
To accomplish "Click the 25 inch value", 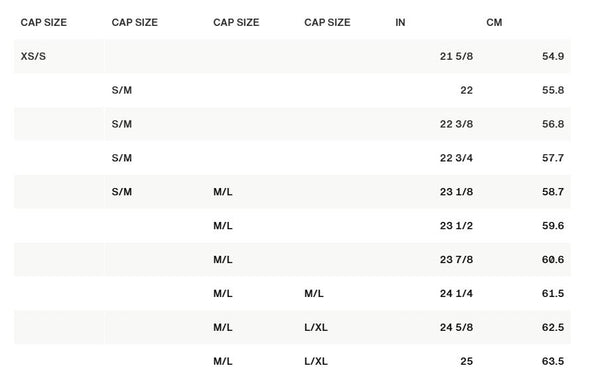I will (x=466, y=361).
